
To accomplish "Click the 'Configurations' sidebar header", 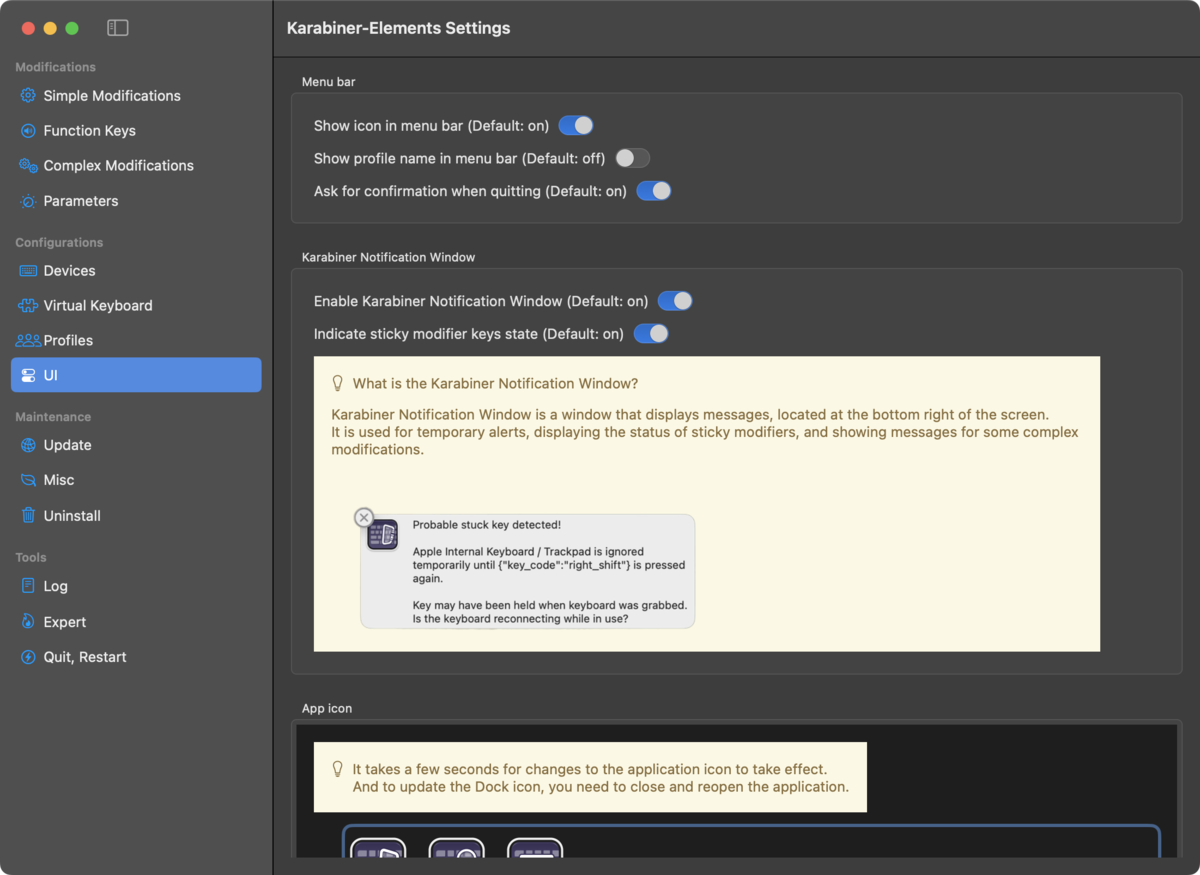I will 59,242.
